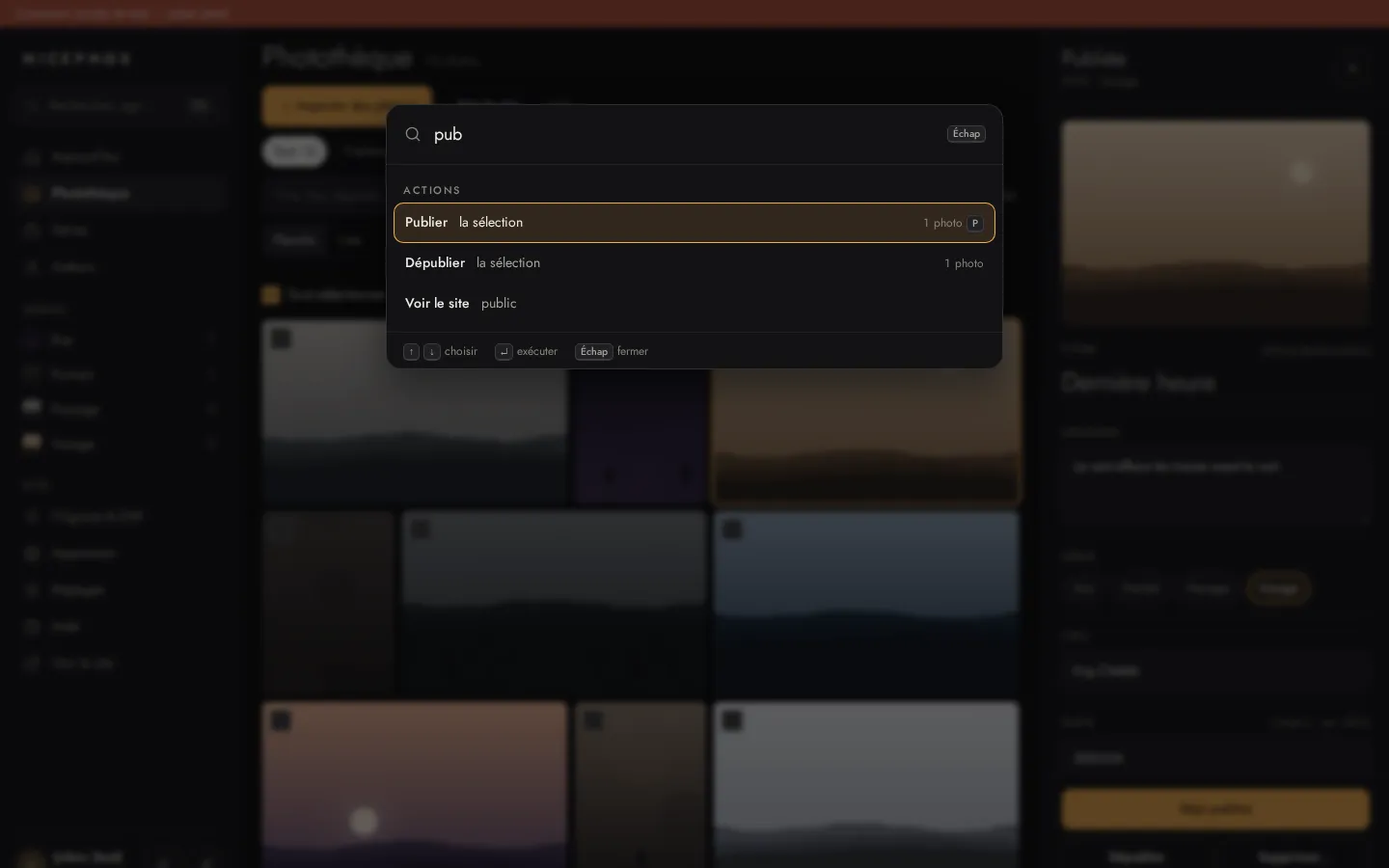The height and width of the screenshot is (868, 1389).
Task: Run the "Publier la sélection" action
Action: (694, 223)
